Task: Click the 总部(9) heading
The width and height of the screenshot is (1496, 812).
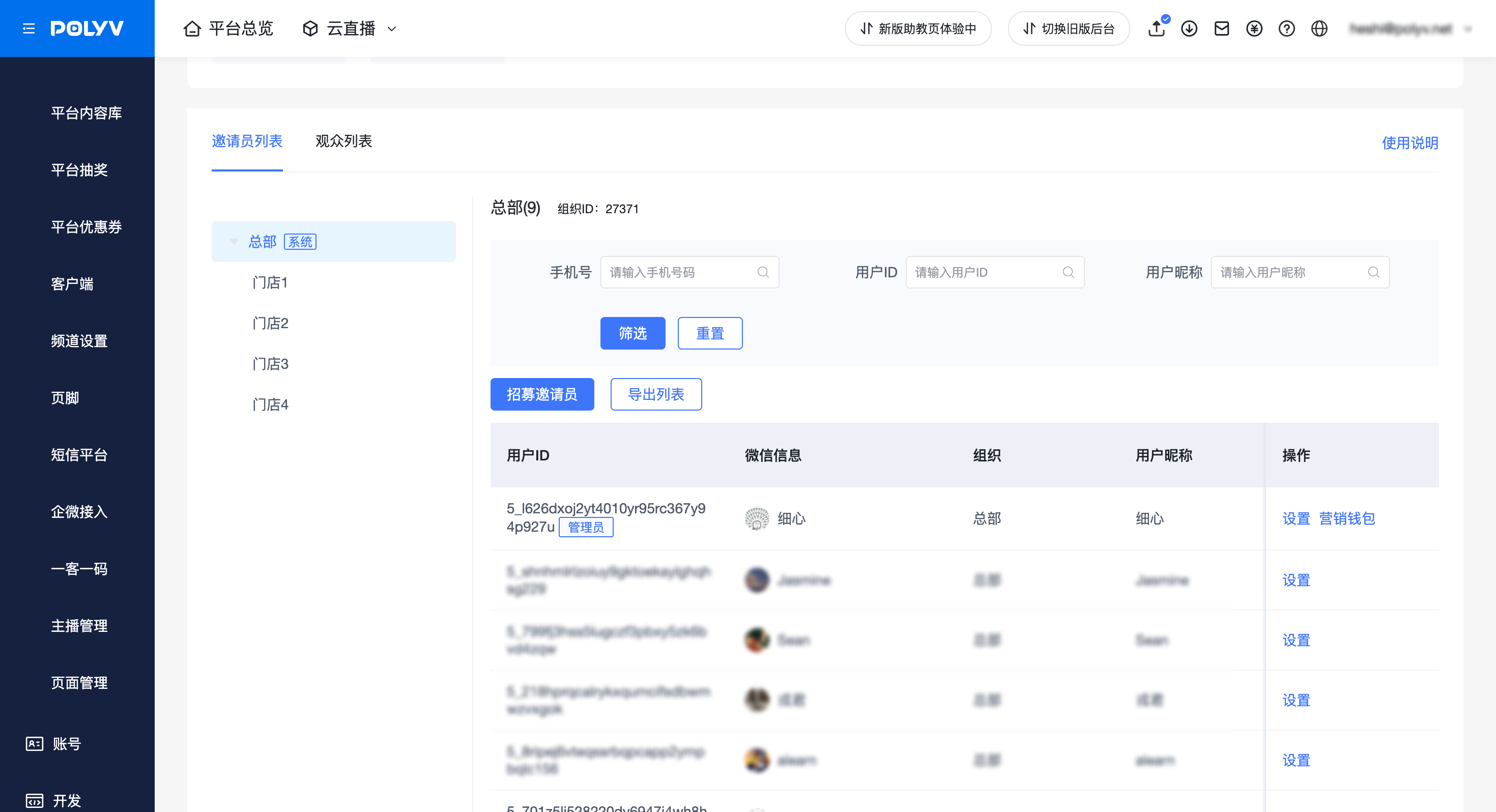Action: pyautogui.click(x=515, y=208)
